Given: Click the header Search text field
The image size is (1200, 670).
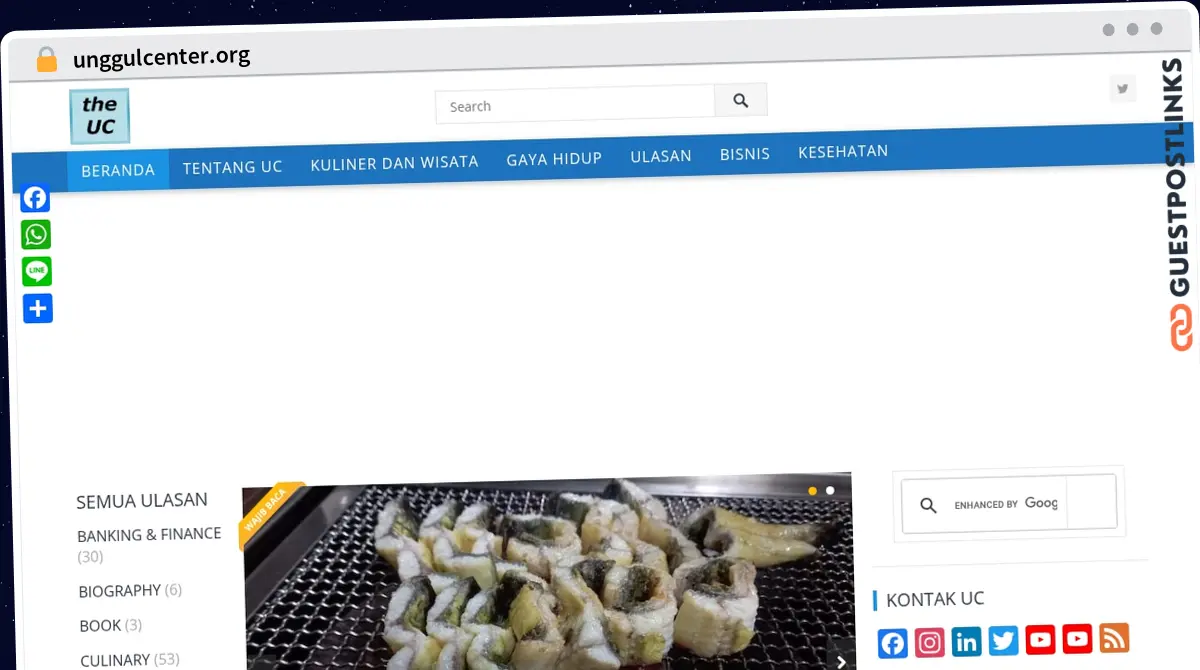Looking at the screenshot, I should click(575, 105).
